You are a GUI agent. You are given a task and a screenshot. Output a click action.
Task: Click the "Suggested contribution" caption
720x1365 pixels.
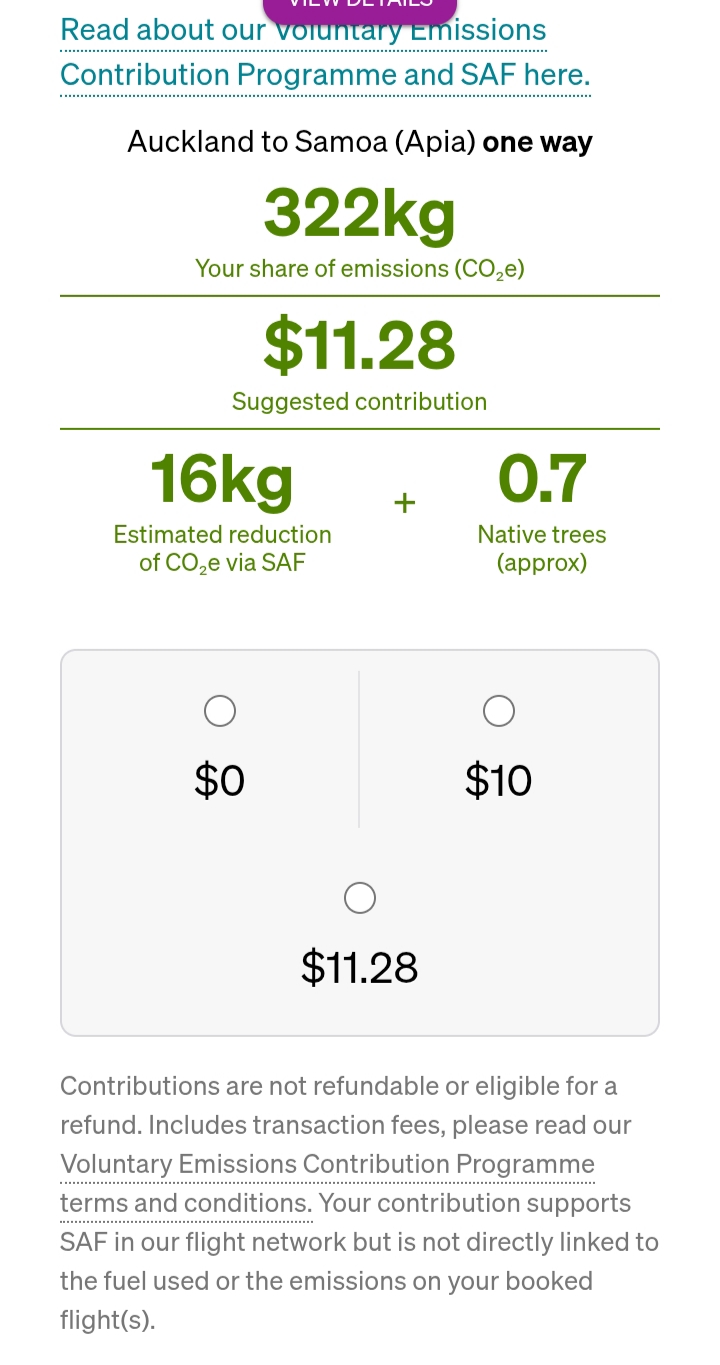click(360, 402)
